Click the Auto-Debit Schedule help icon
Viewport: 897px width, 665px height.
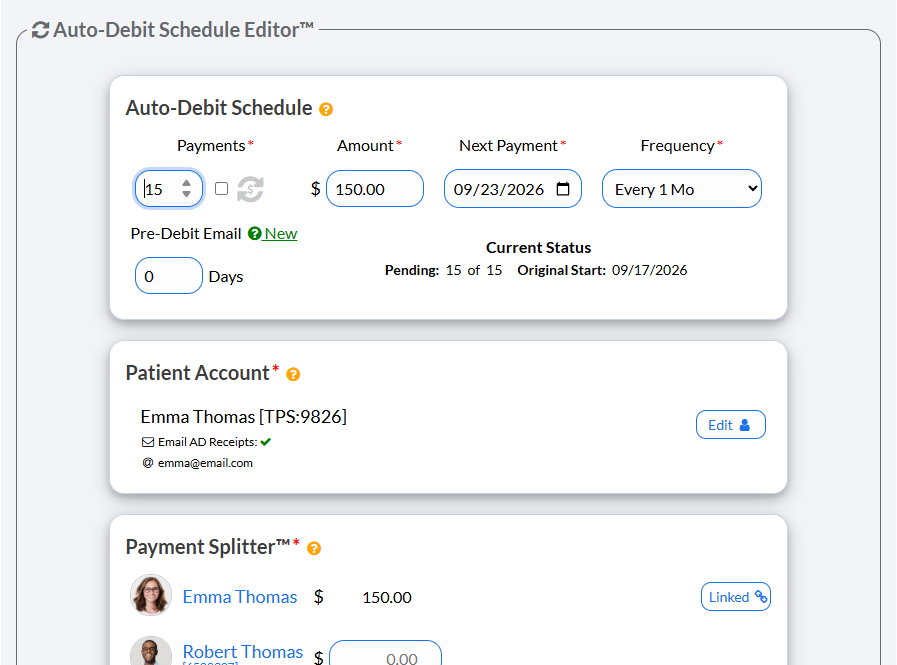[x=326, y=109]
